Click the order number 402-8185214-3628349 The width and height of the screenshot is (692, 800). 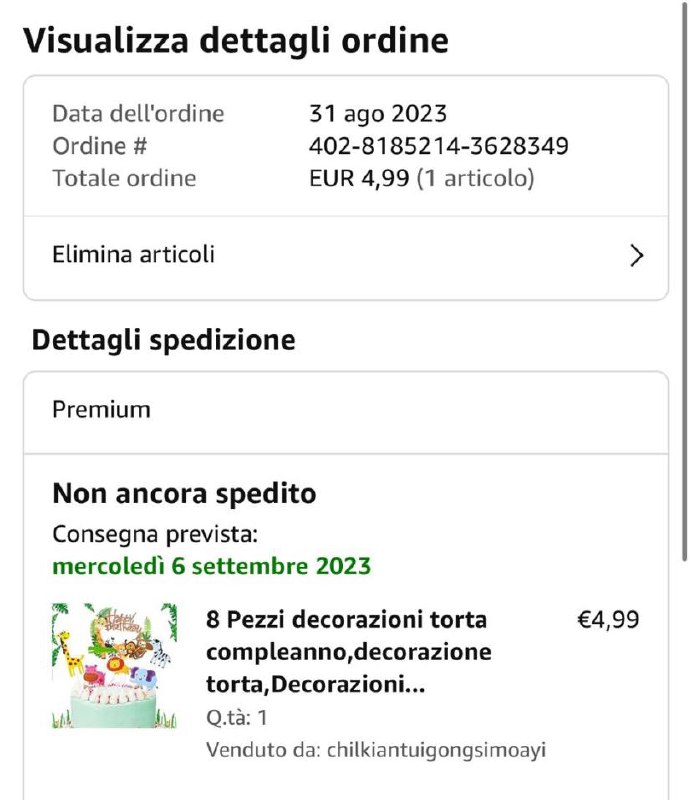click(438, 146)
